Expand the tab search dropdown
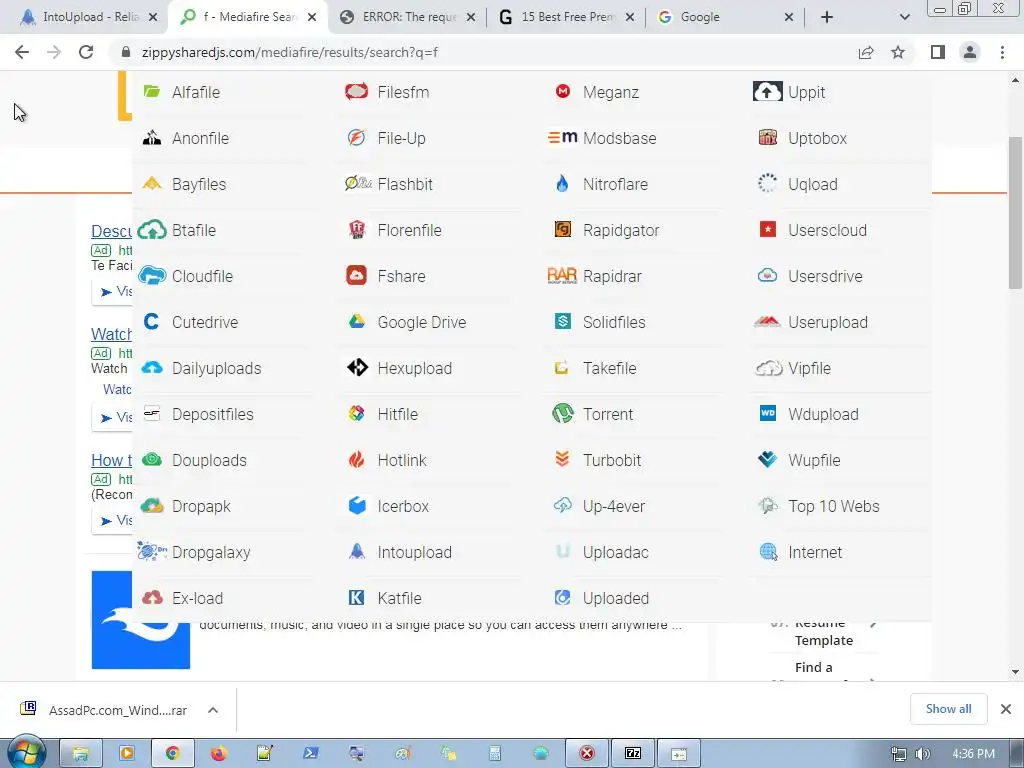The height and width of the screenshot is (768, 1024). click(x=904, y=17)
